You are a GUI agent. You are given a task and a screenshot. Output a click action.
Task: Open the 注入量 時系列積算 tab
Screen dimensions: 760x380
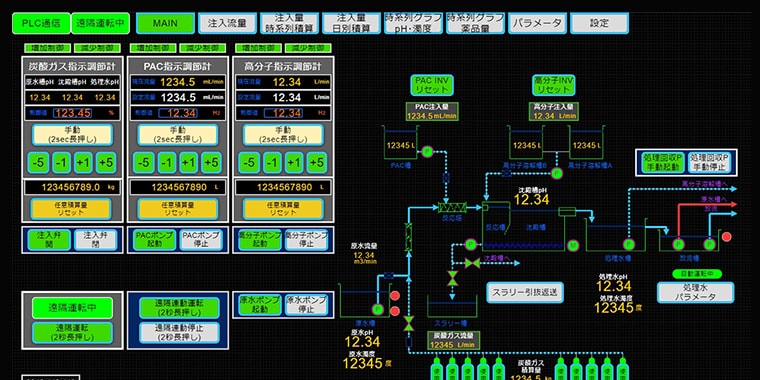coord(289,23)
